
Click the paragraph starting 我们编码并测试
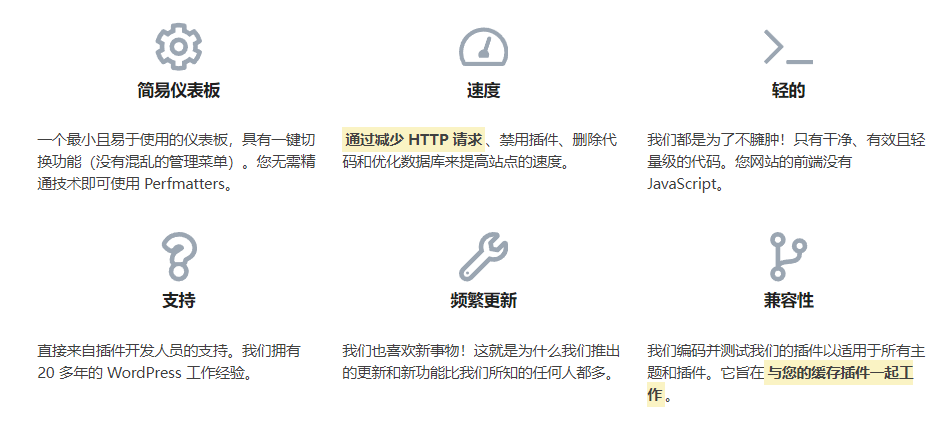pos(780,351)
